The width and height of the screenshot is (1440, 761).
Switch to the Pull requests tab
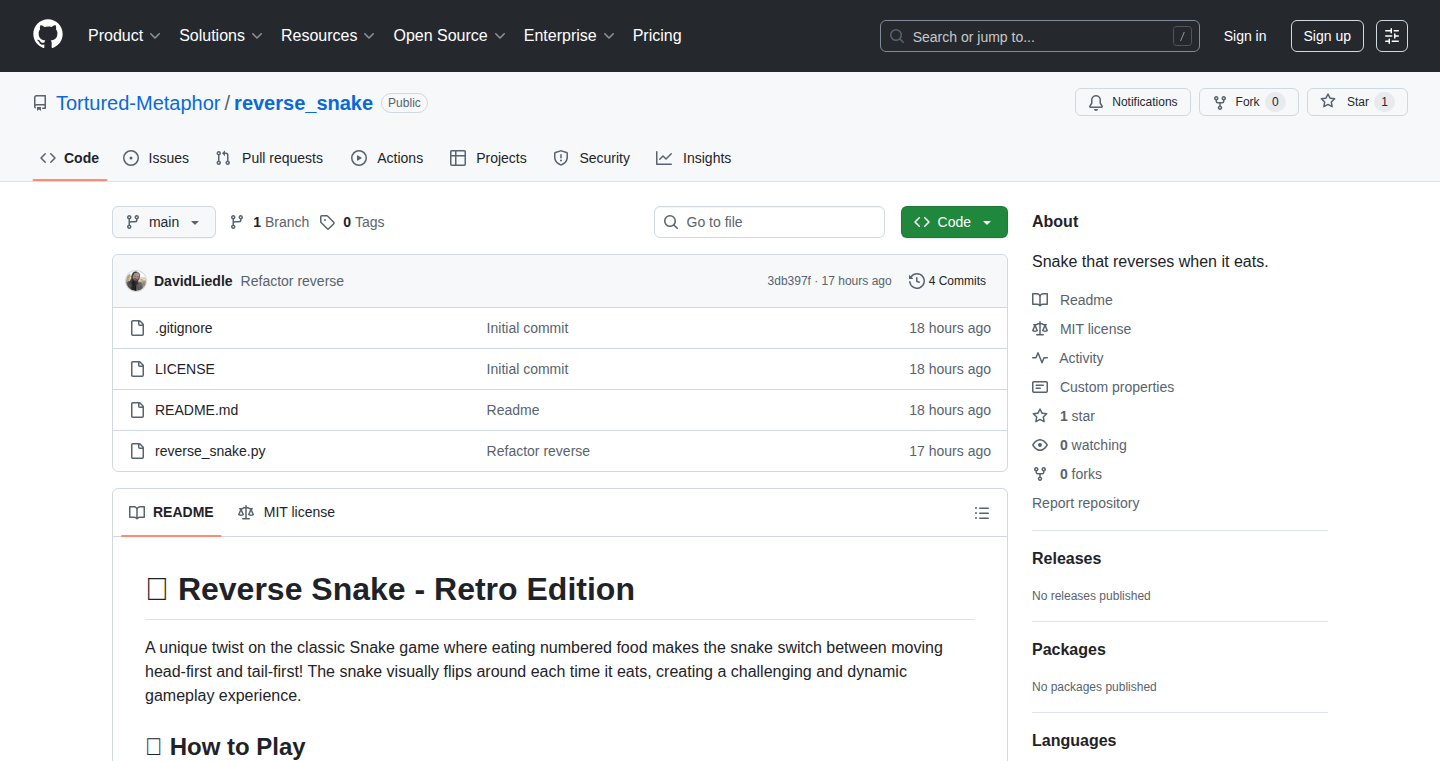(269, 158)
